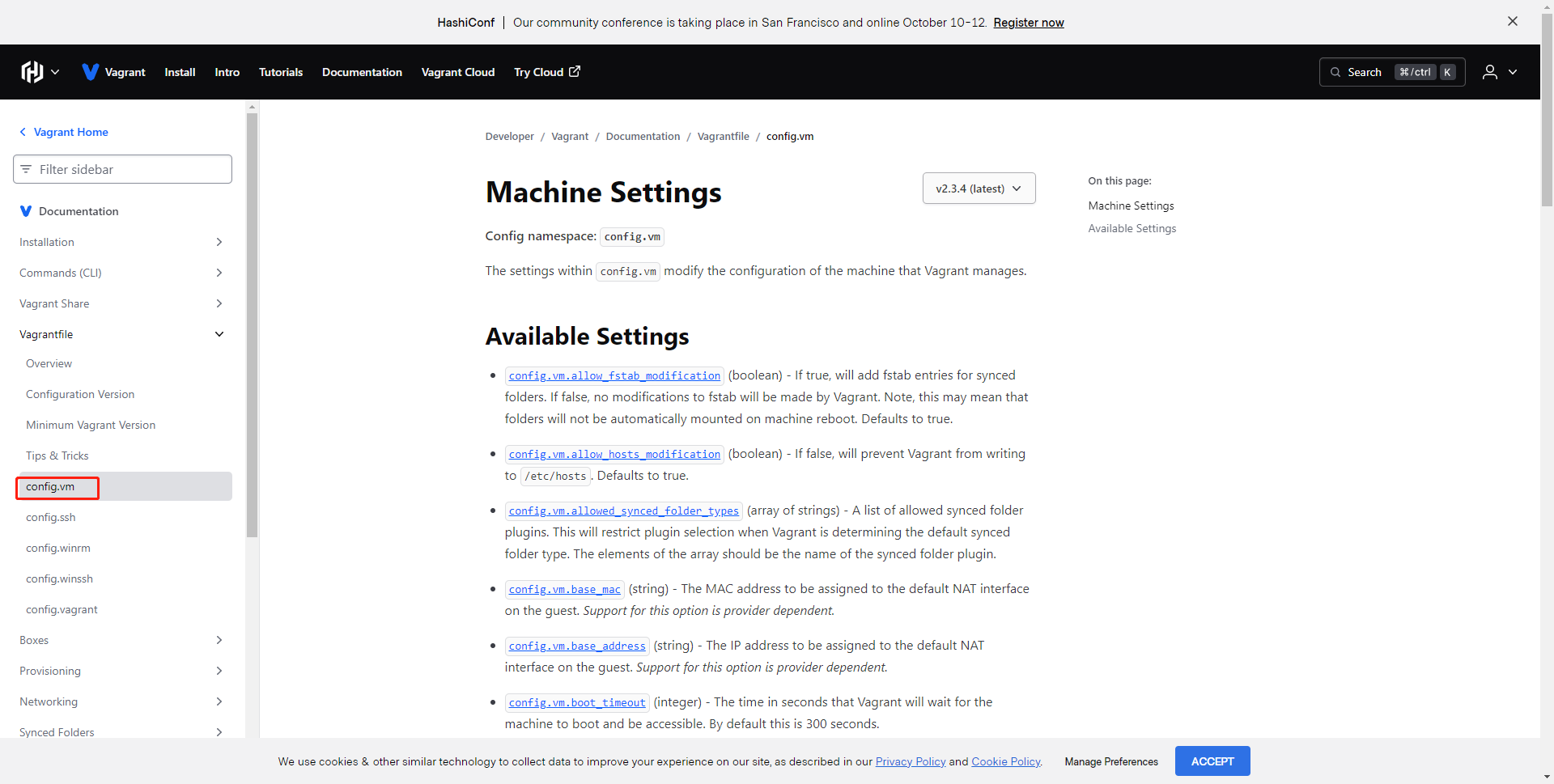The image size is (1554, 784).
Task: Close the HashiConf banner
Action: (x=1512, y=22)
